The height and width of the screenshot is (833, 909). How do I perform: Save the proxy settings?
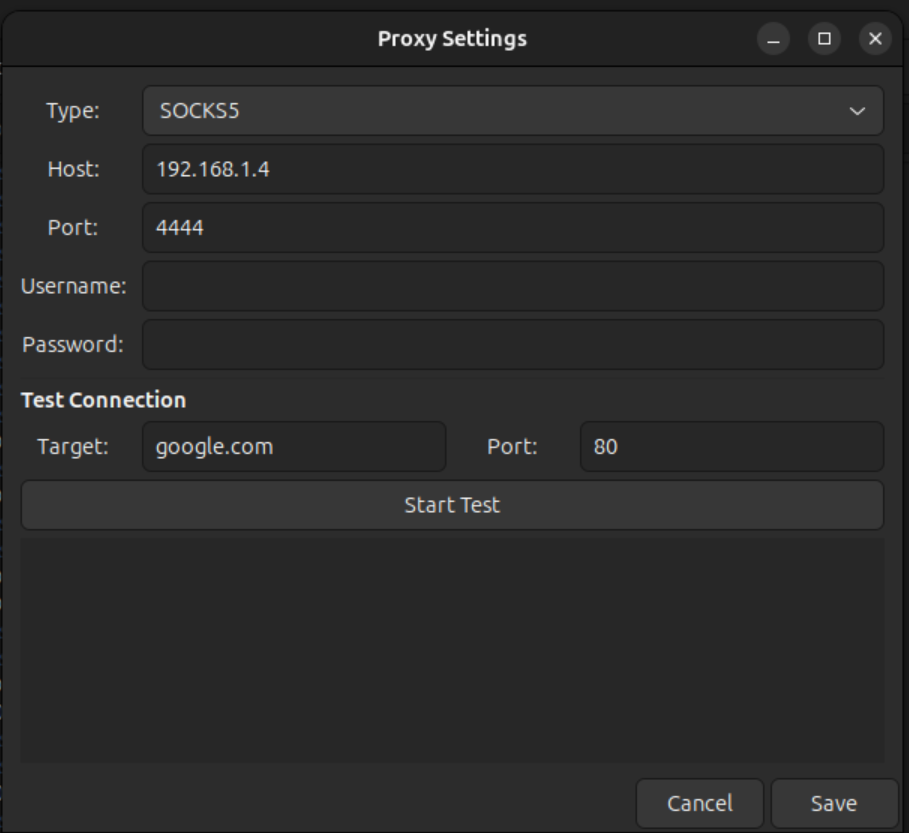click(836, 803)
